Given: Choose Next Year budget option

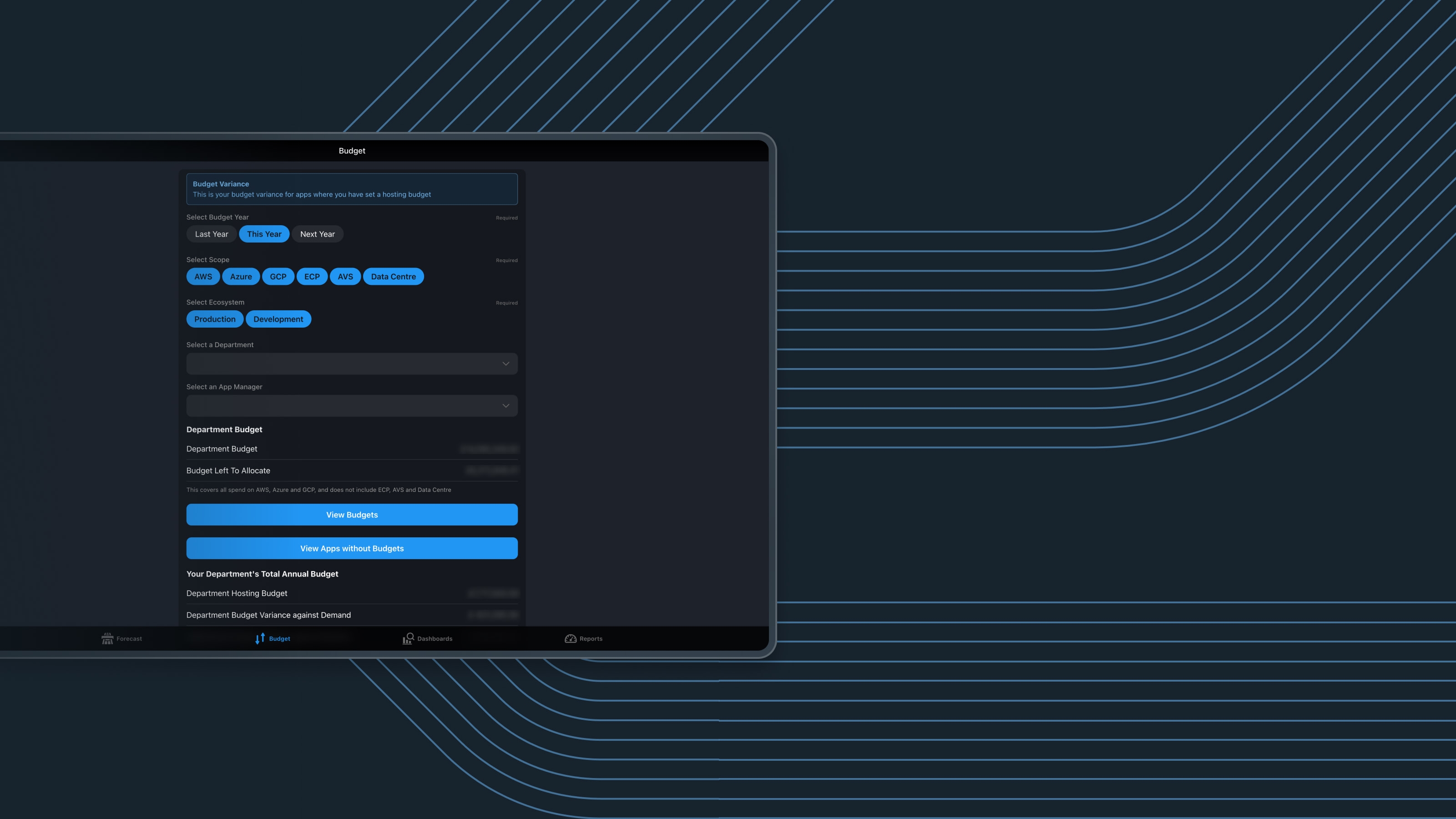Looking at the screenshot, I should click(317, 233).
